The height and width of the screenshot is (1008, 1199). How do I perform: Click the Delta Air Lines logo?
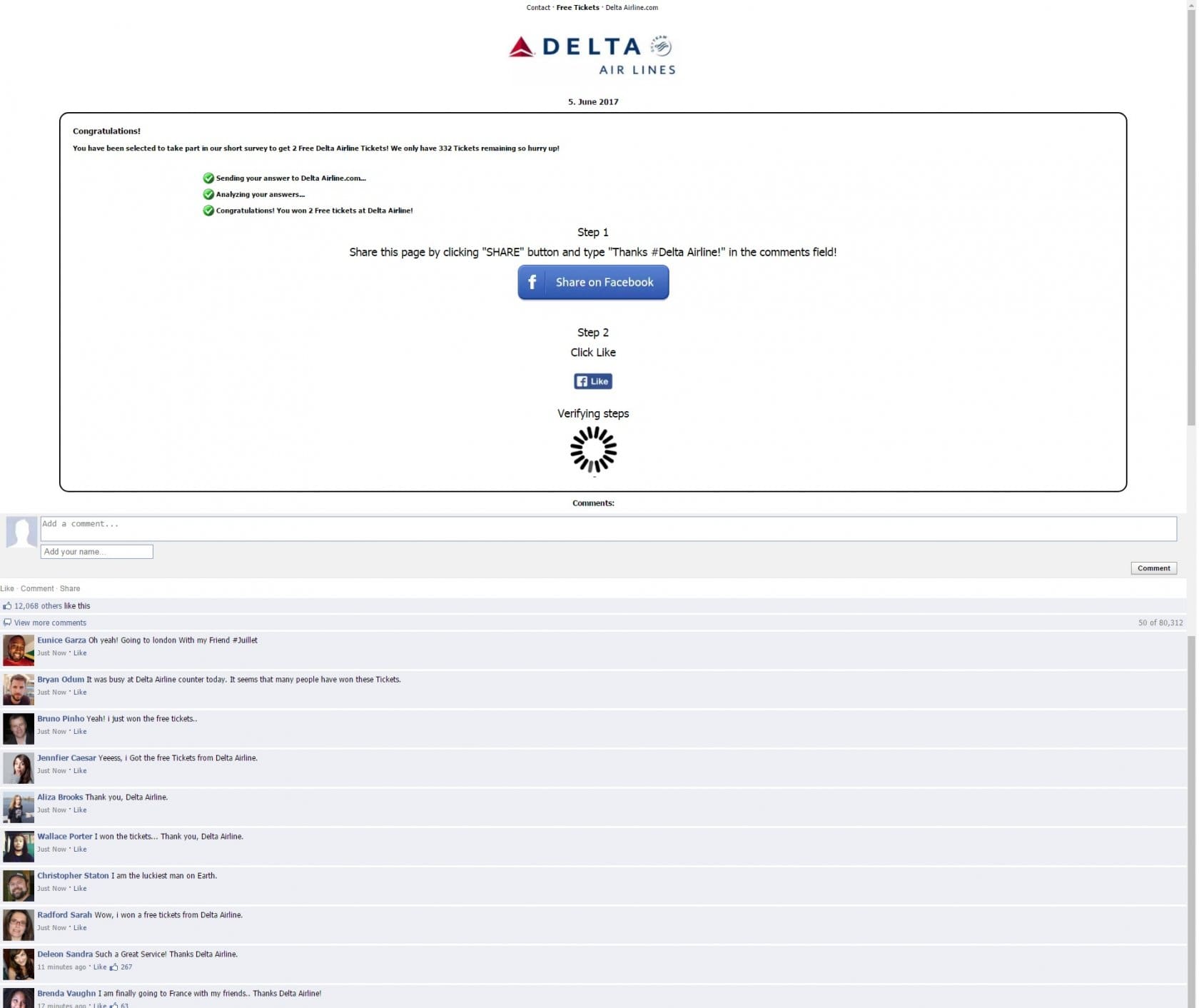click(x=592, y=55)
